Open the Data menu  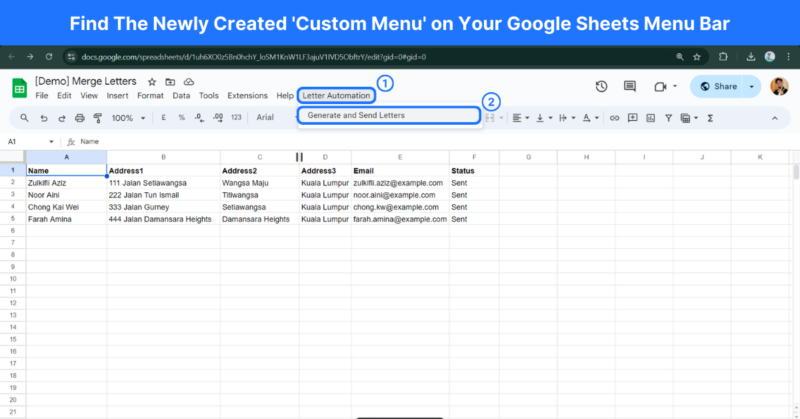pos(181,95)
